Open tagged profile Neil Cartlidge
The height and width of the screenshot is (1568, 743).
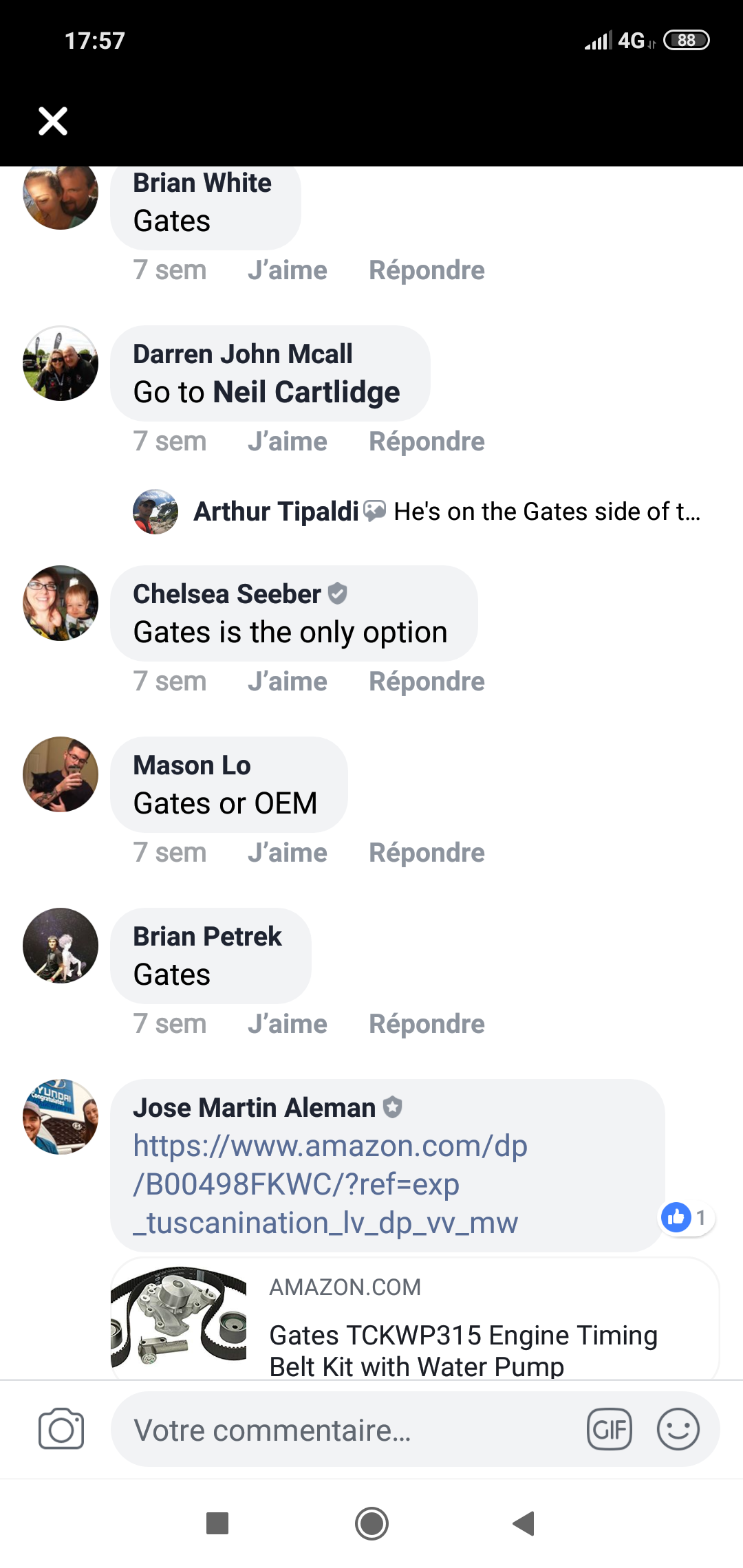pyautogui.click(x=306, y=393)
